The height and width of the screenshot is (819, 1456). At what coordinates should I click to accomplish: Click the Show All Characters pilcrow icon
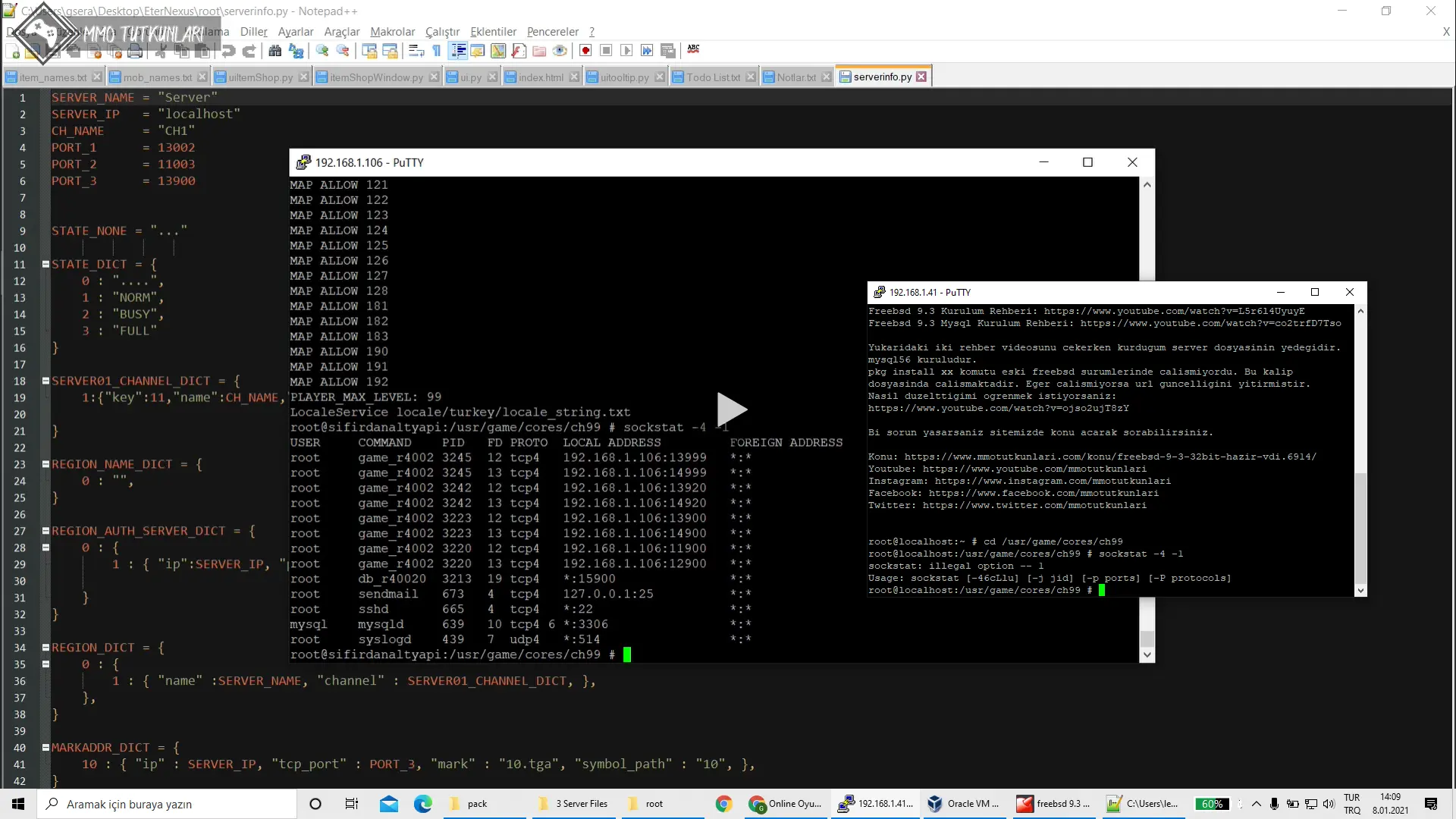click(x=437, y=51)
